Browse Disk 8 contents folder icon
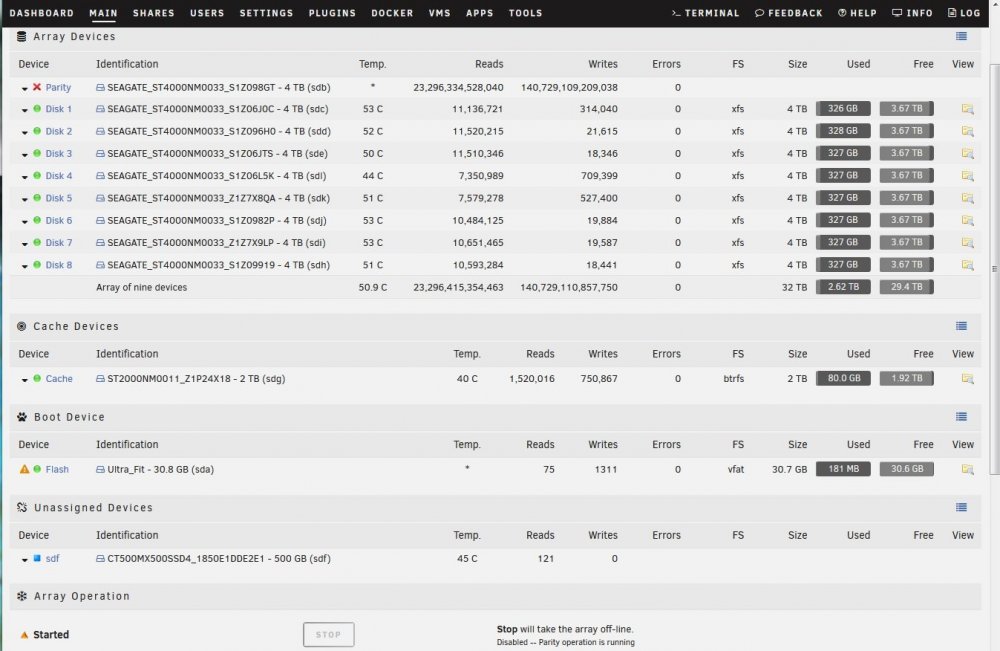This screenshot has height=651, width=1000. (x=967, y=265)
